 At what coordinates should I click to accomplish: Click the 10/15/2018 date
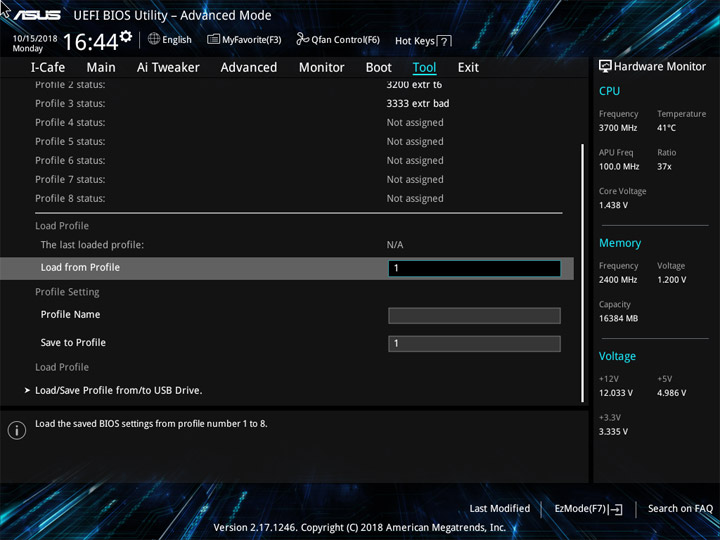tap(35, 39)
